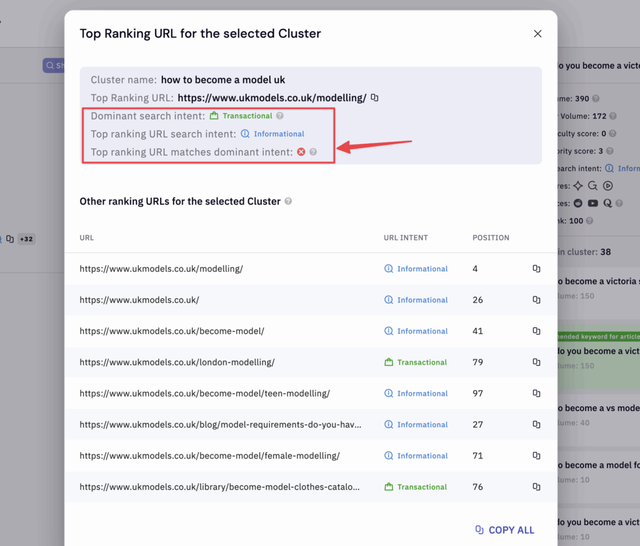
Task: Open the top ranking ukmodels.co.uk/modelling/ link
Action: click(x=272, y=98)
